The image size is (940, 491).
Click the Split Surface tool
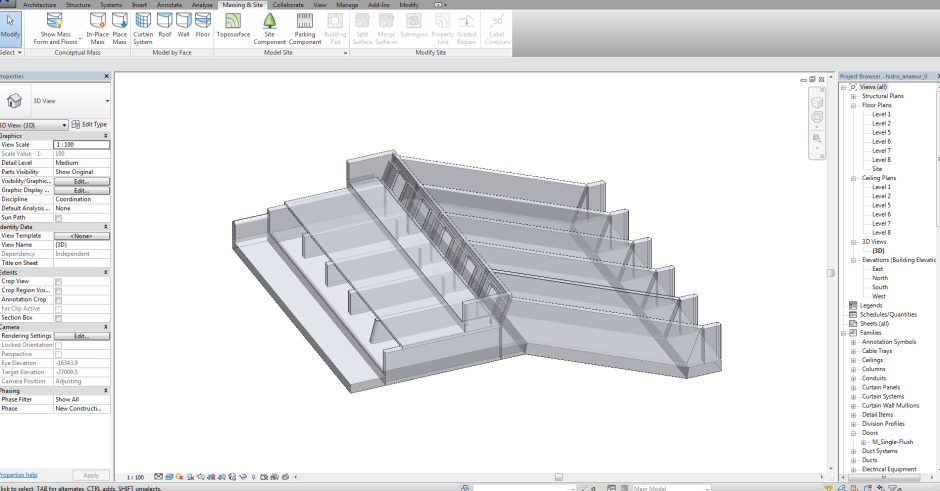tap(362, 28)
